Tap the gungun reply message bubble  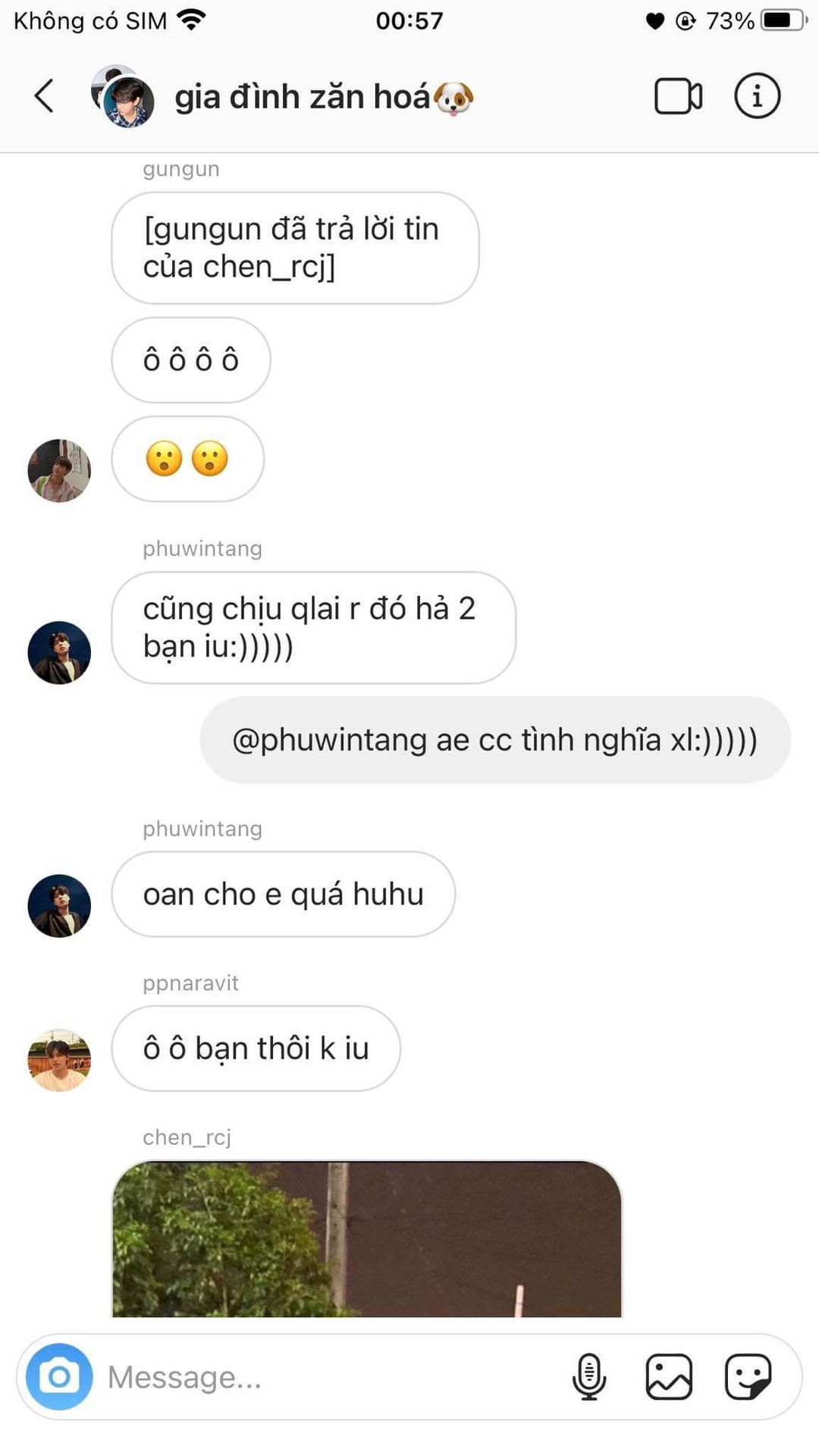coord(295,248)
